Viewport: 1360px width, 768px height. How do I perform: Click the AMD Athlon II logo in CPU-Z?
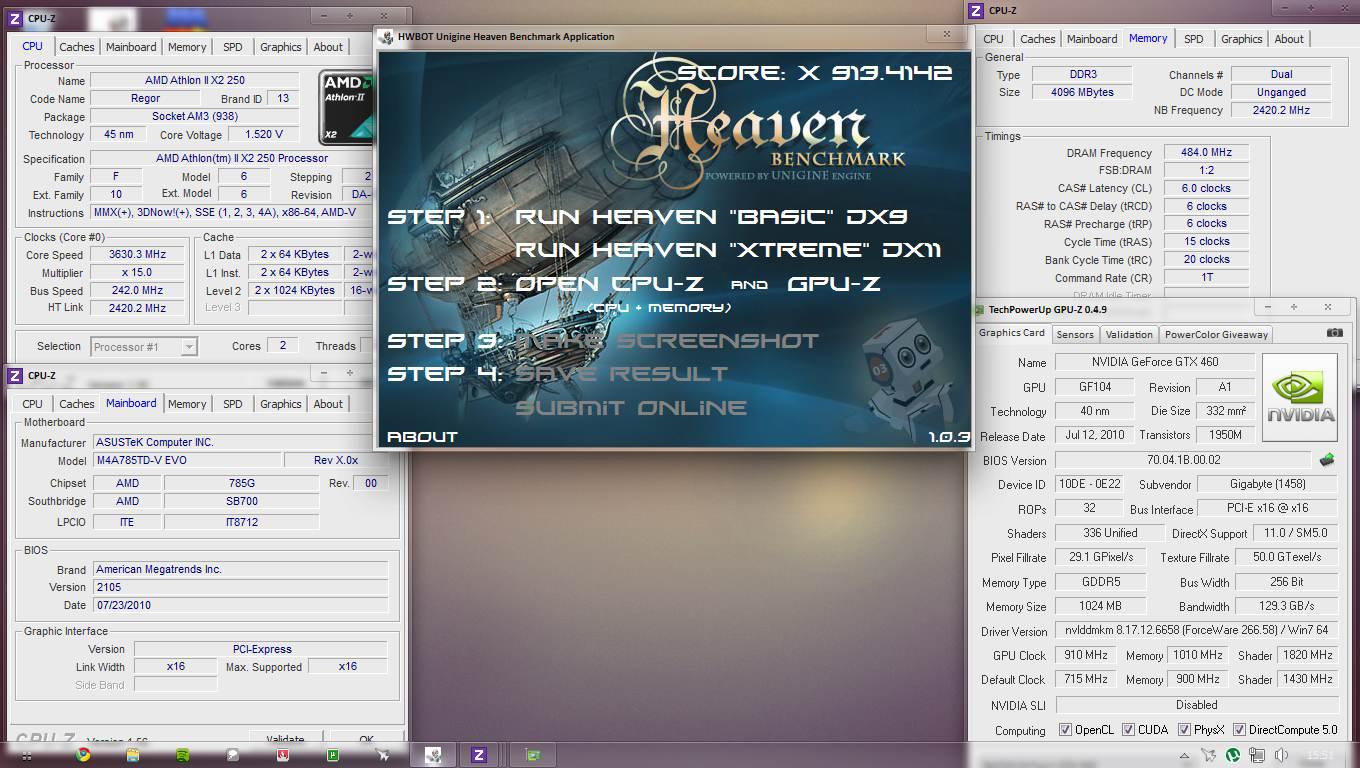[345, 106]
